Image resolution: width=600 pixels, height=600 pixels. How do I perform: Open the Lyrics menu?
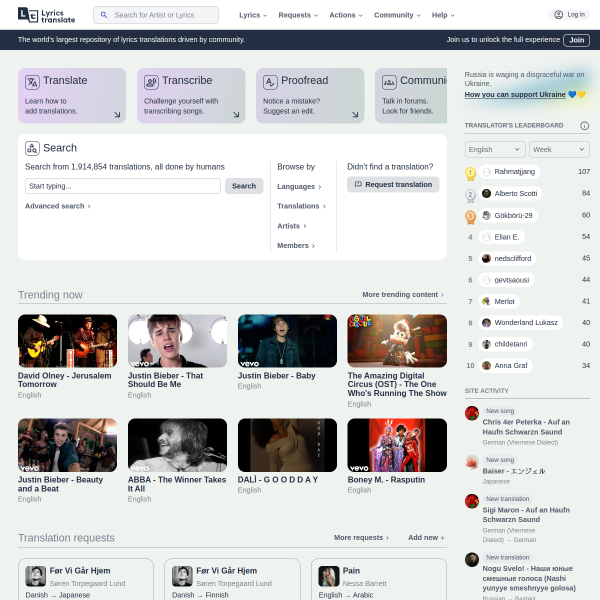(x=252, y=15)
